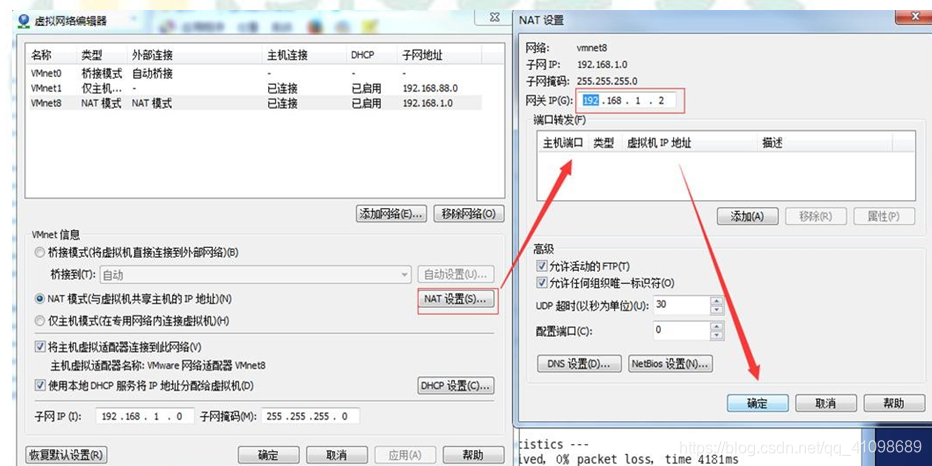Screen dimensions: 932x466
Task: Click 取消 in Virtual Network Editor
Action: [336, 455]
